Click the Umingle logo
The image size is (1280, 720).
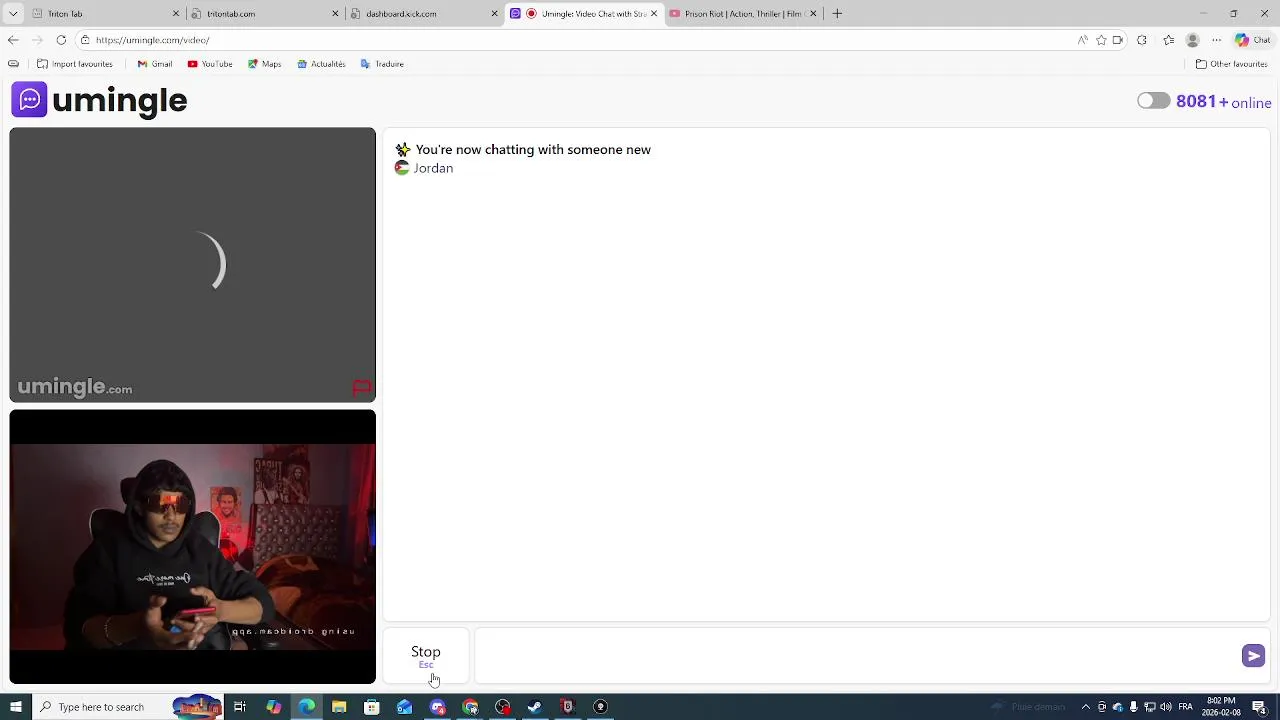click(99, 100)
